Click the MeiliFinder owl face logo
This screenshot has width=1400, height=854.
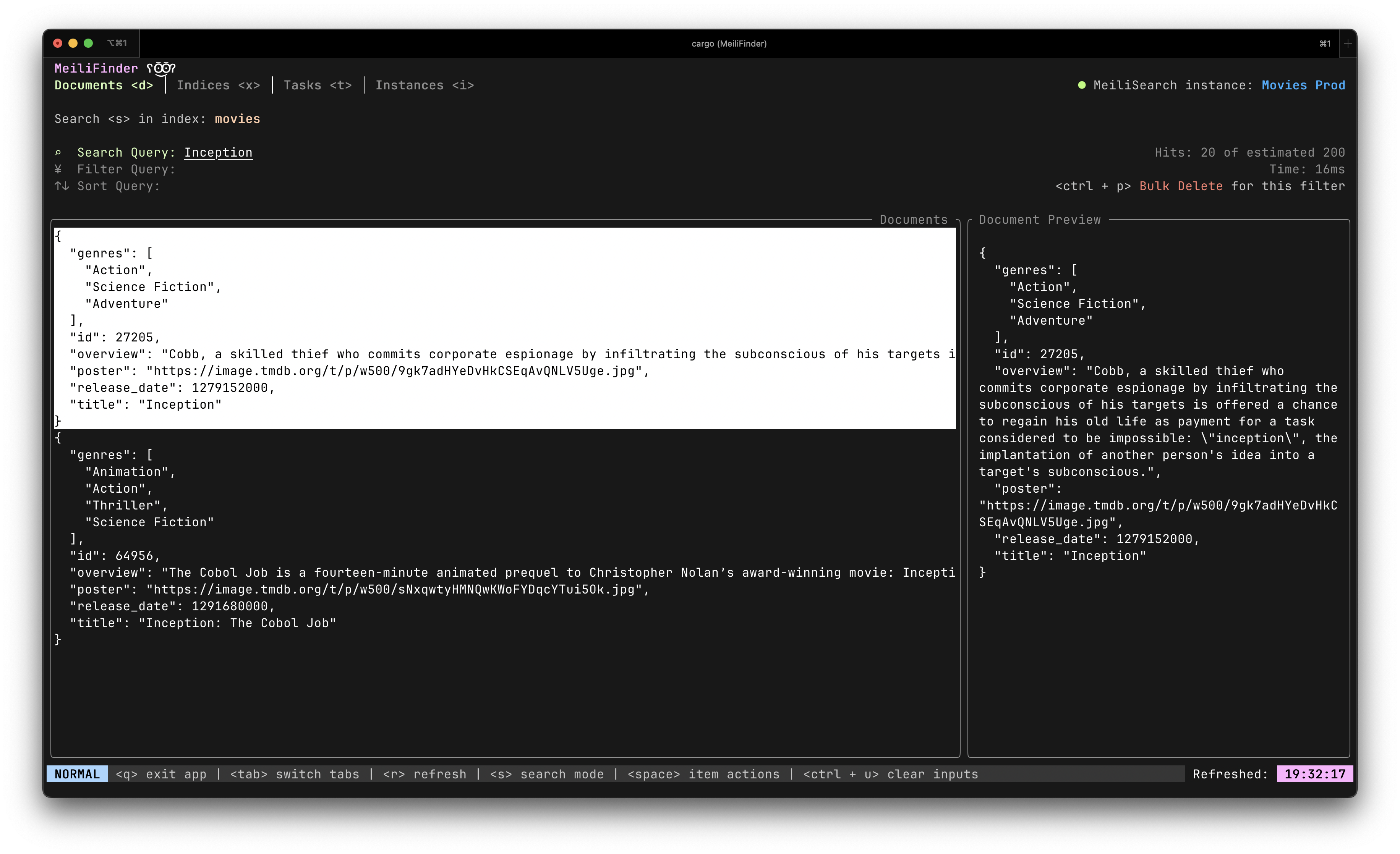[x=161, y=69]
